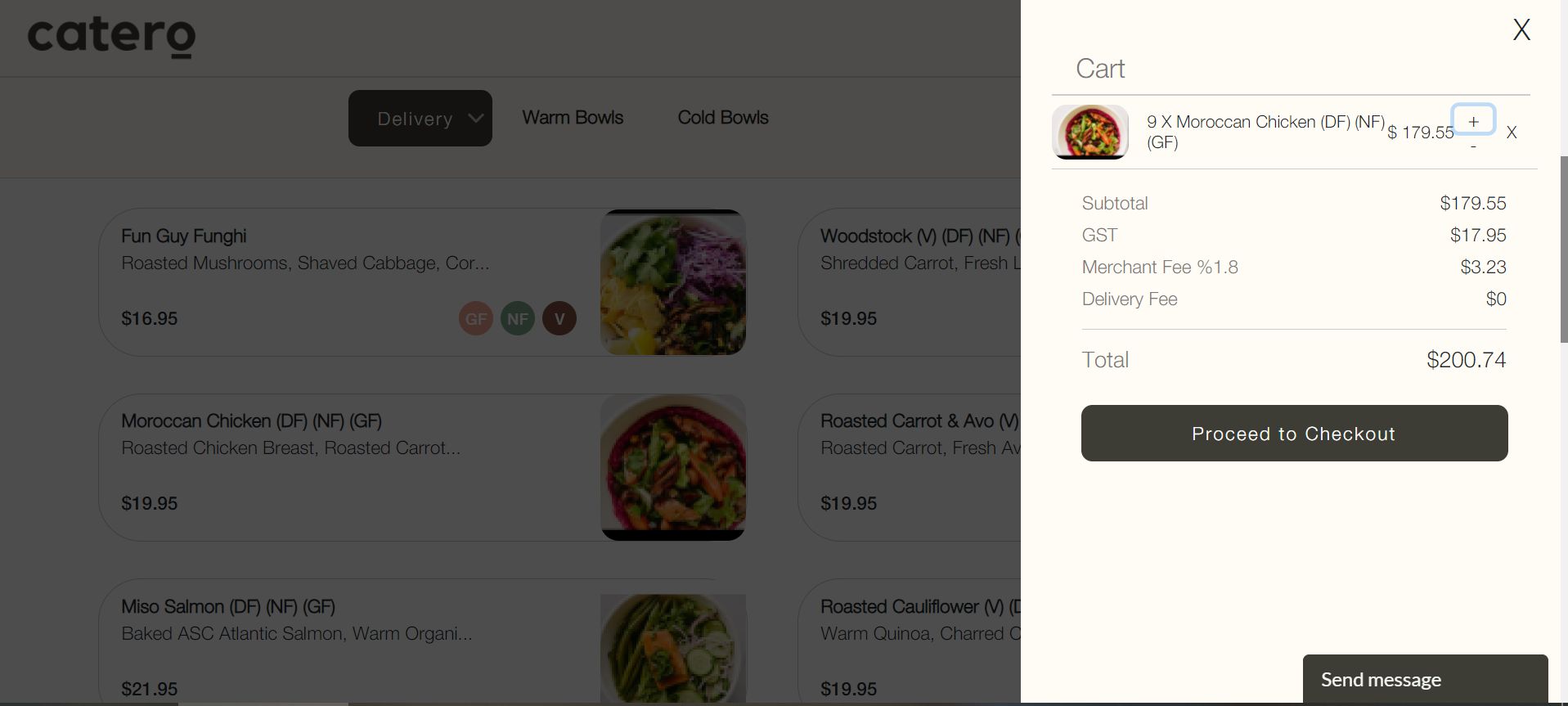Click Moroccan Chicken cart item thumbnail
The height and width of the screenshot is (706, 1568).
click(x=1090, y=132)
